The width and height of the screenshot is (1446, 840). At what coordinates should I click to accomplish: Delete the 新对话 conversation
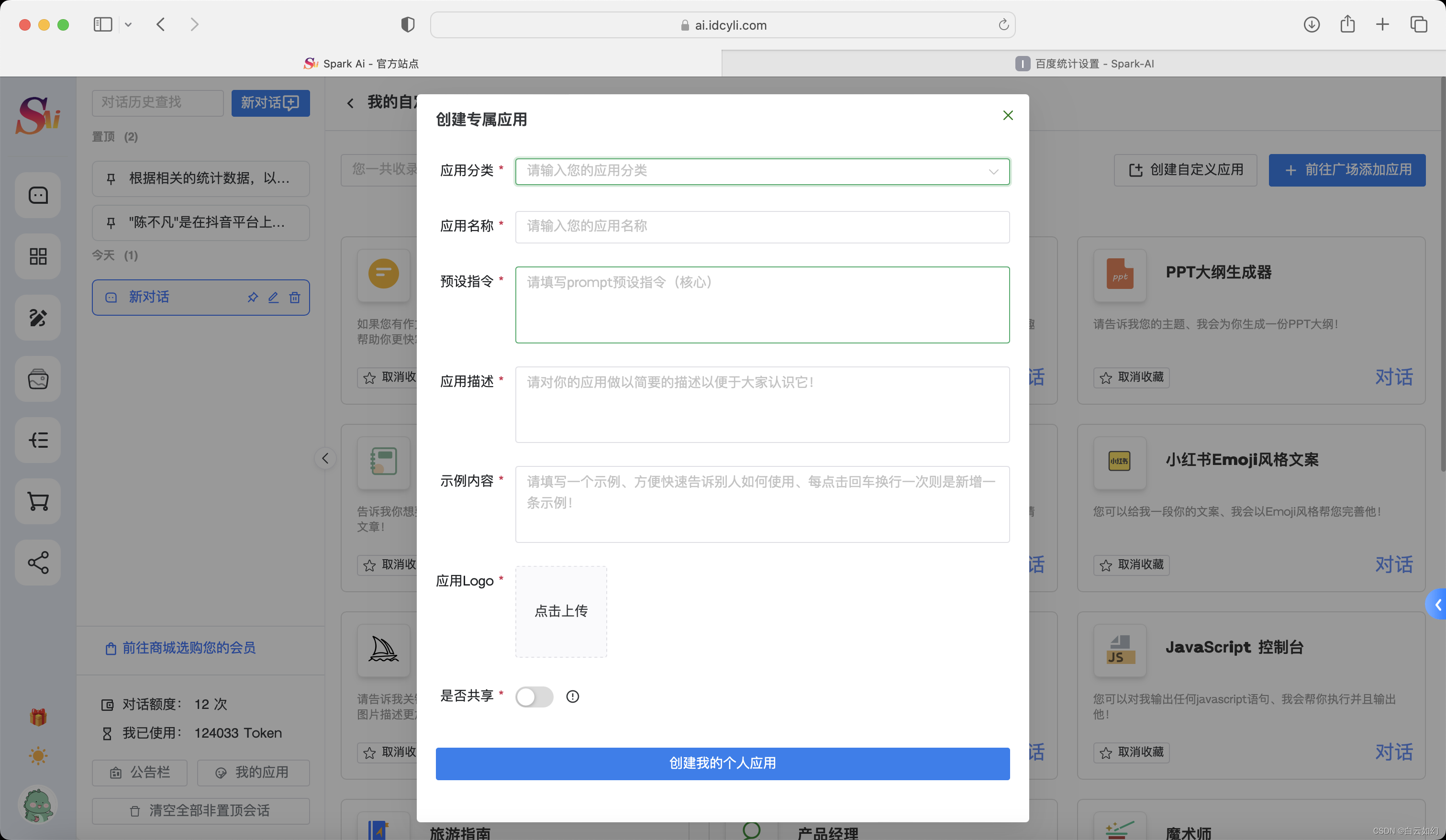pyautogui.click(x=294, y=297)
